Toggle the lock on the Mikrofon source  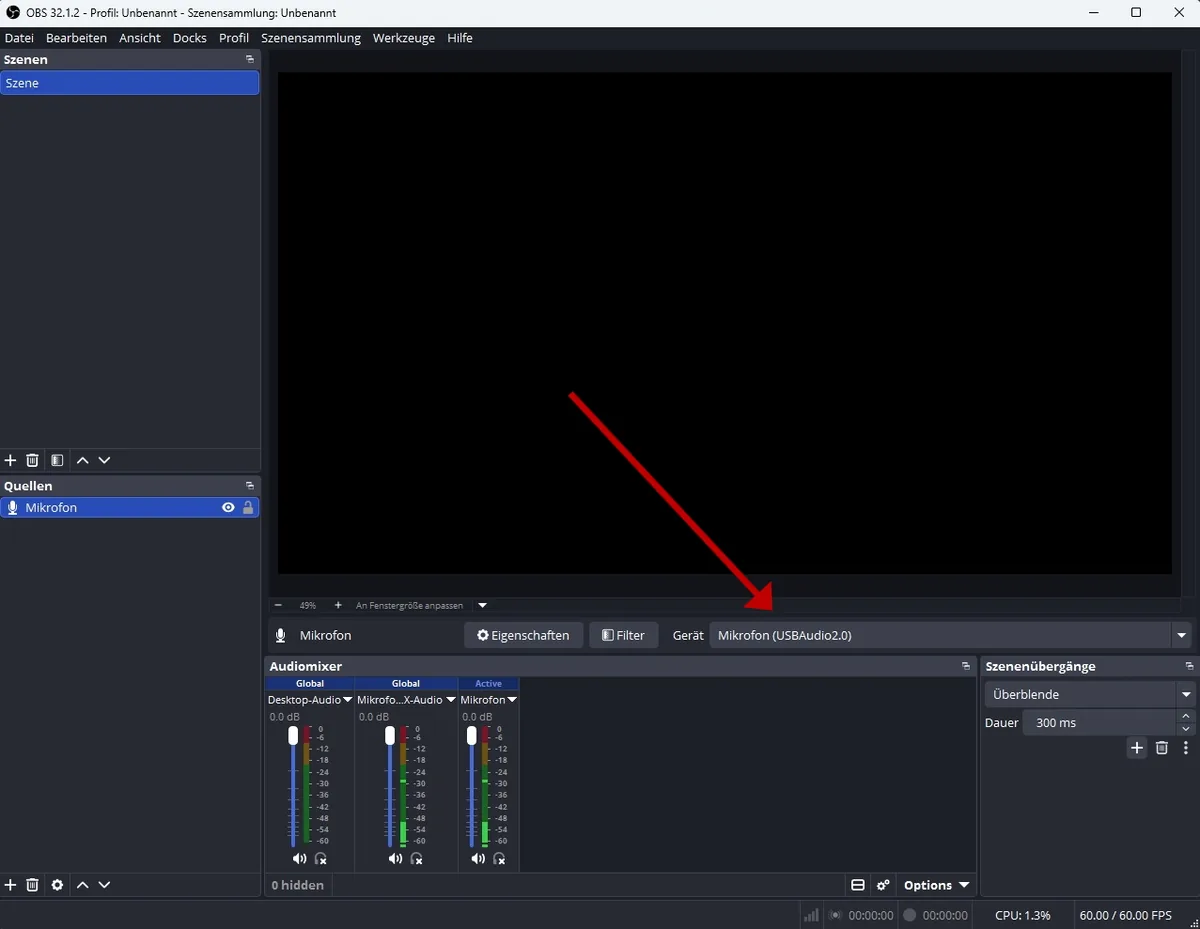(x=248, y=508)
